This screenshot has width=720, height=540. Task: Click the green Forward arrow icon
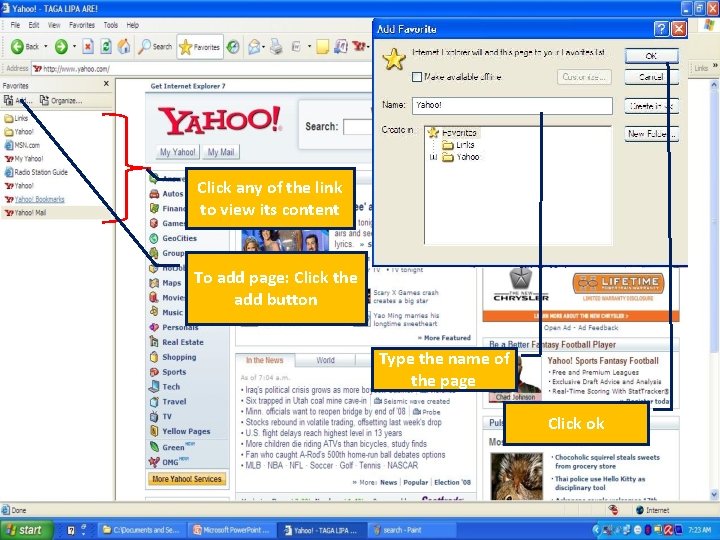(61, 46)
